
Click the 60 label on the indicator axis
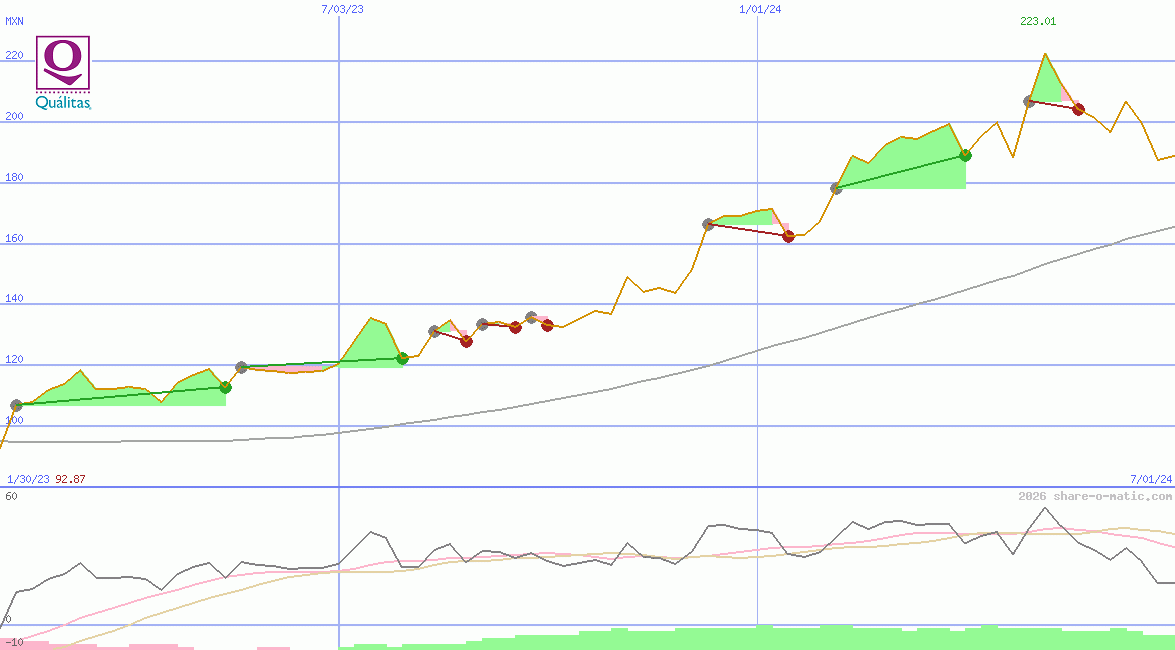(11, 496)
